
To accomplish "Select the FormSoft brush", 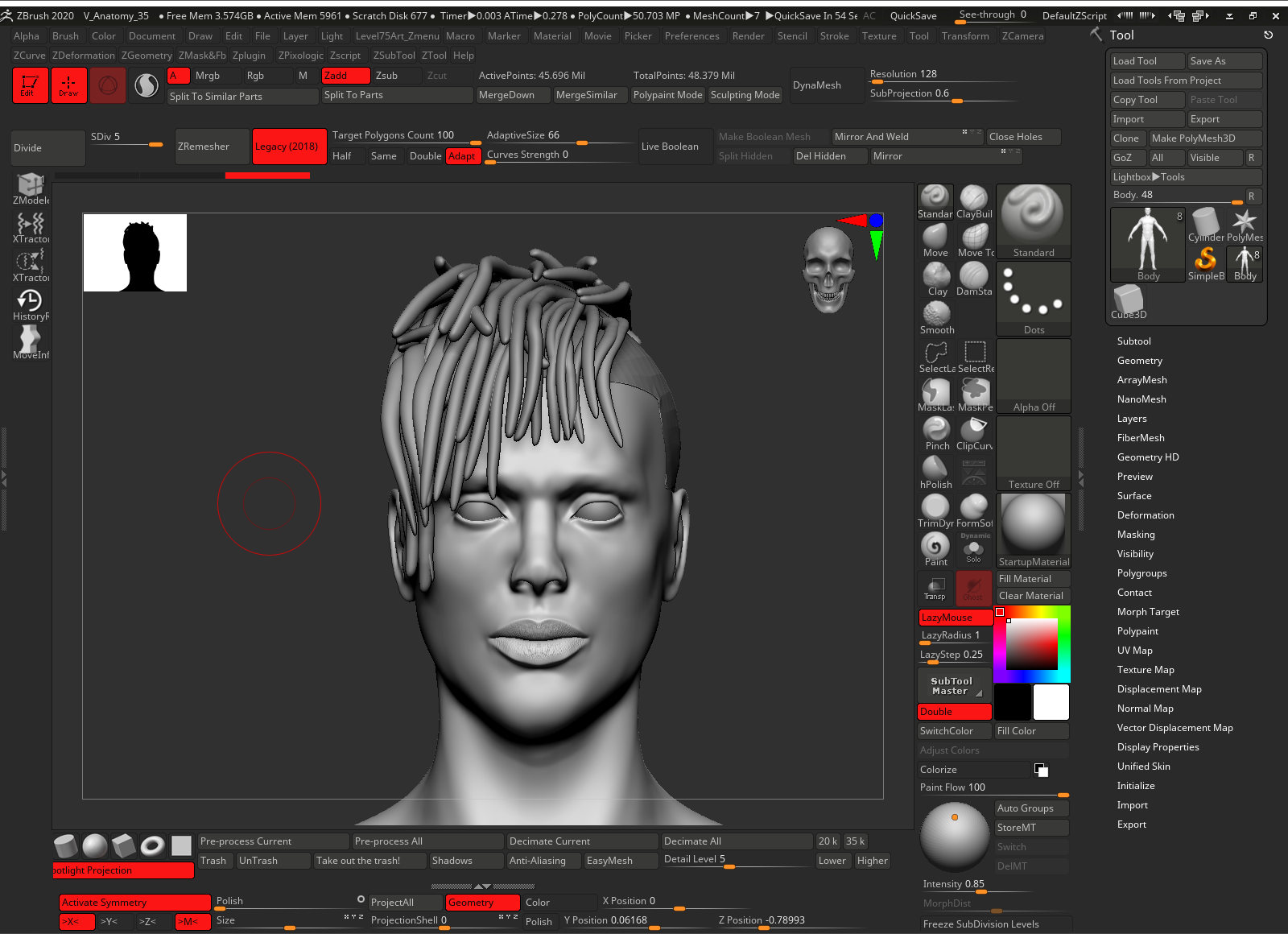I will pyautogui.click(x=974, y=511).
